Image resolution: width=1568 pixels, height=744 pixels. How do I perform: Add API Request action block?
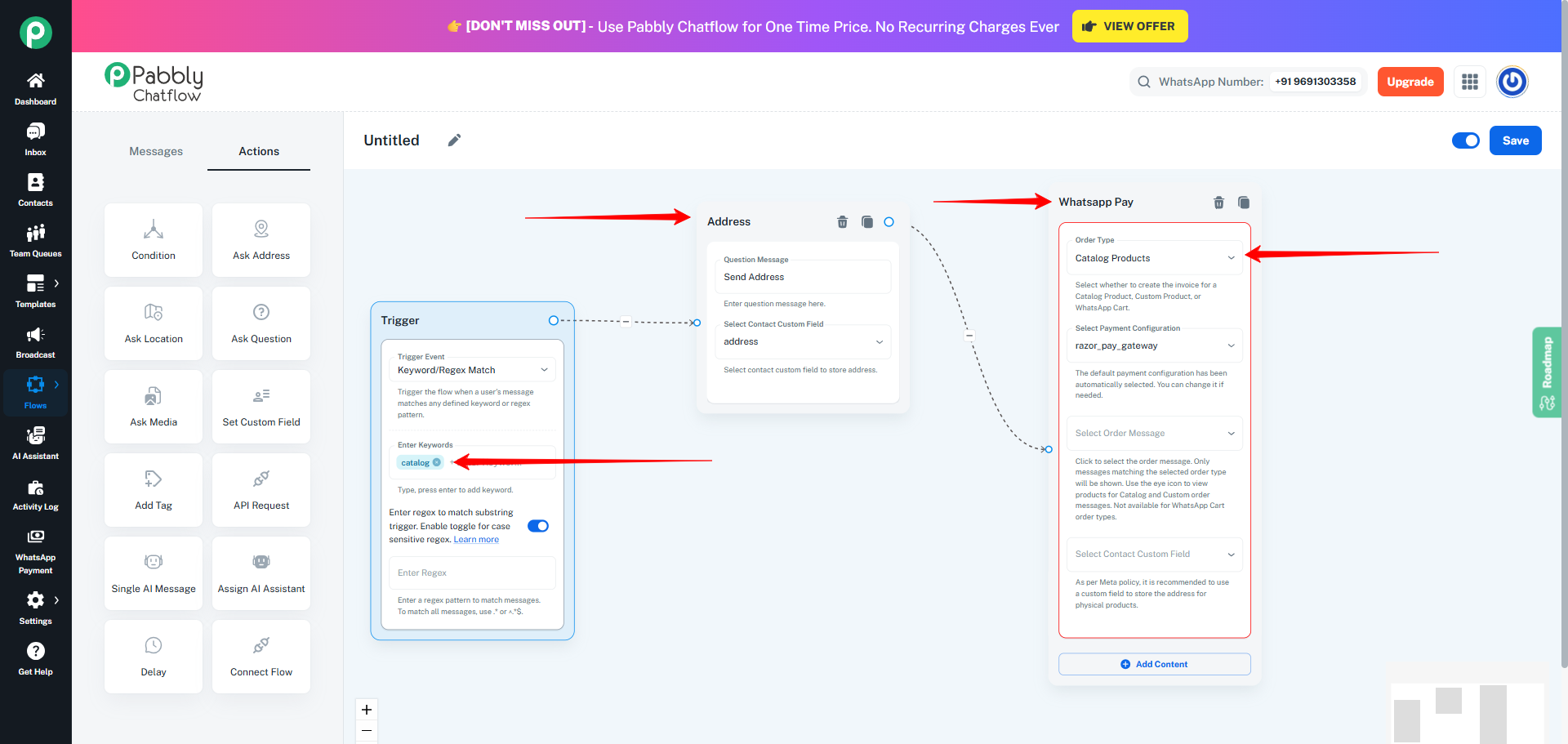261,490
